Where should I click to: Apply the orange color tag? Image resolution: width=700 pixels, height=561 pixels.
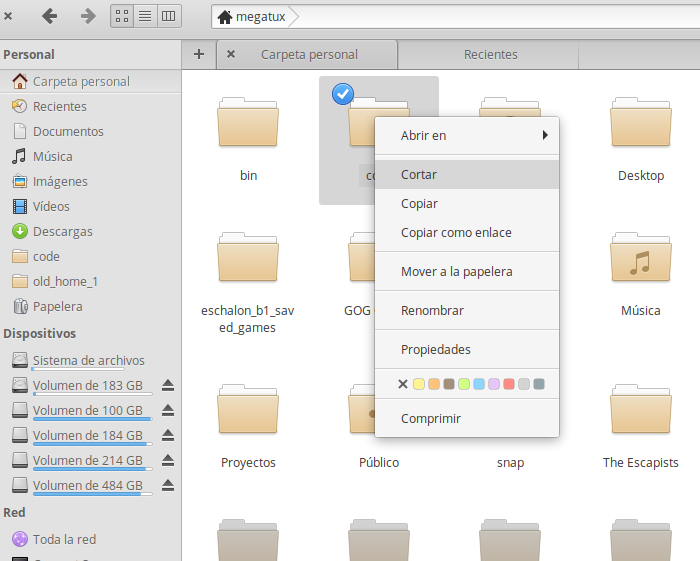point(434,384)
